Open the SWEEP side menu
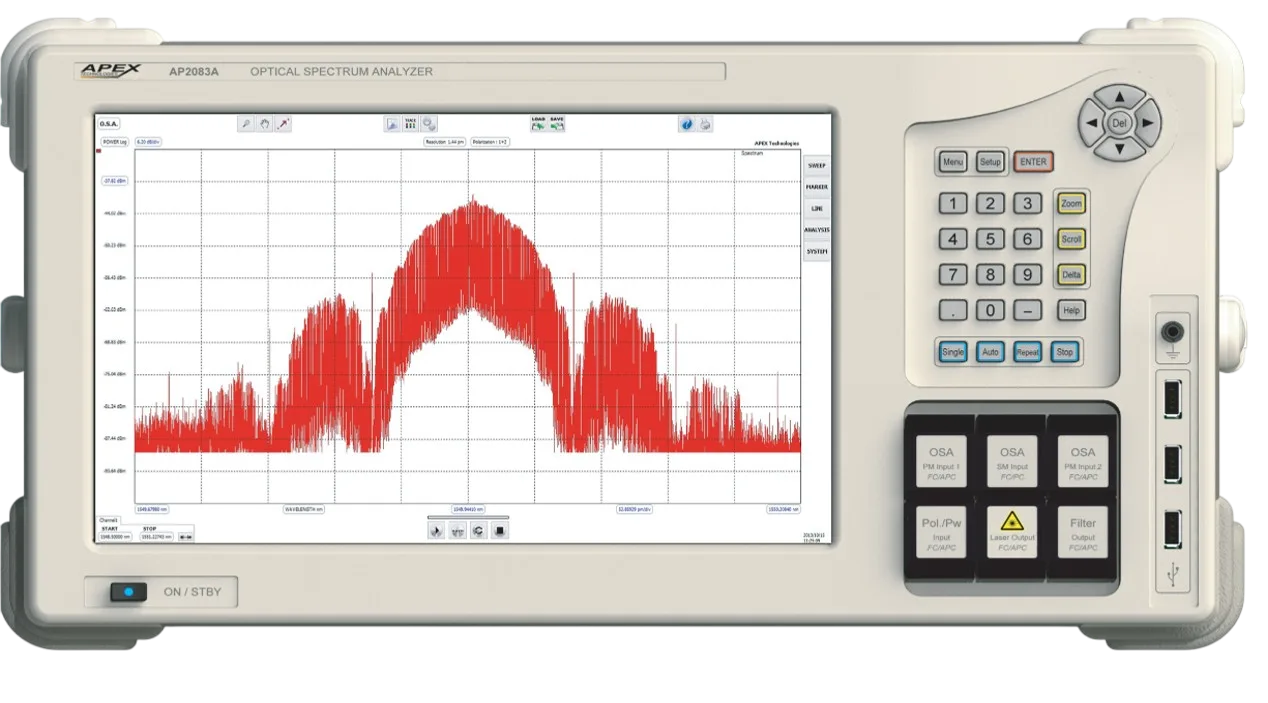1268x703 pixels. coord(817,165)
